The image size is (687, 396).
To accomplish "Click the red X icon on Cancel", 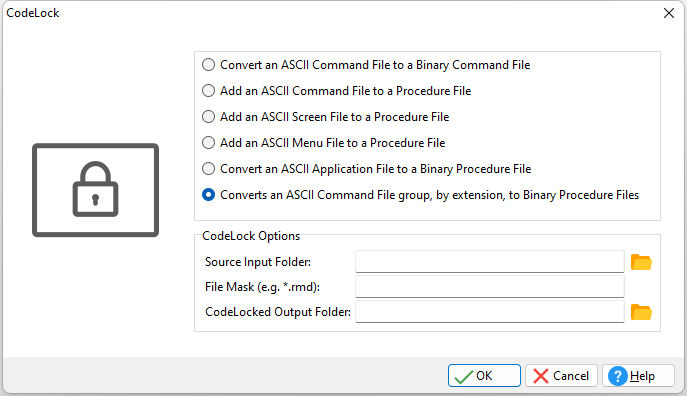I will point(541,376).
